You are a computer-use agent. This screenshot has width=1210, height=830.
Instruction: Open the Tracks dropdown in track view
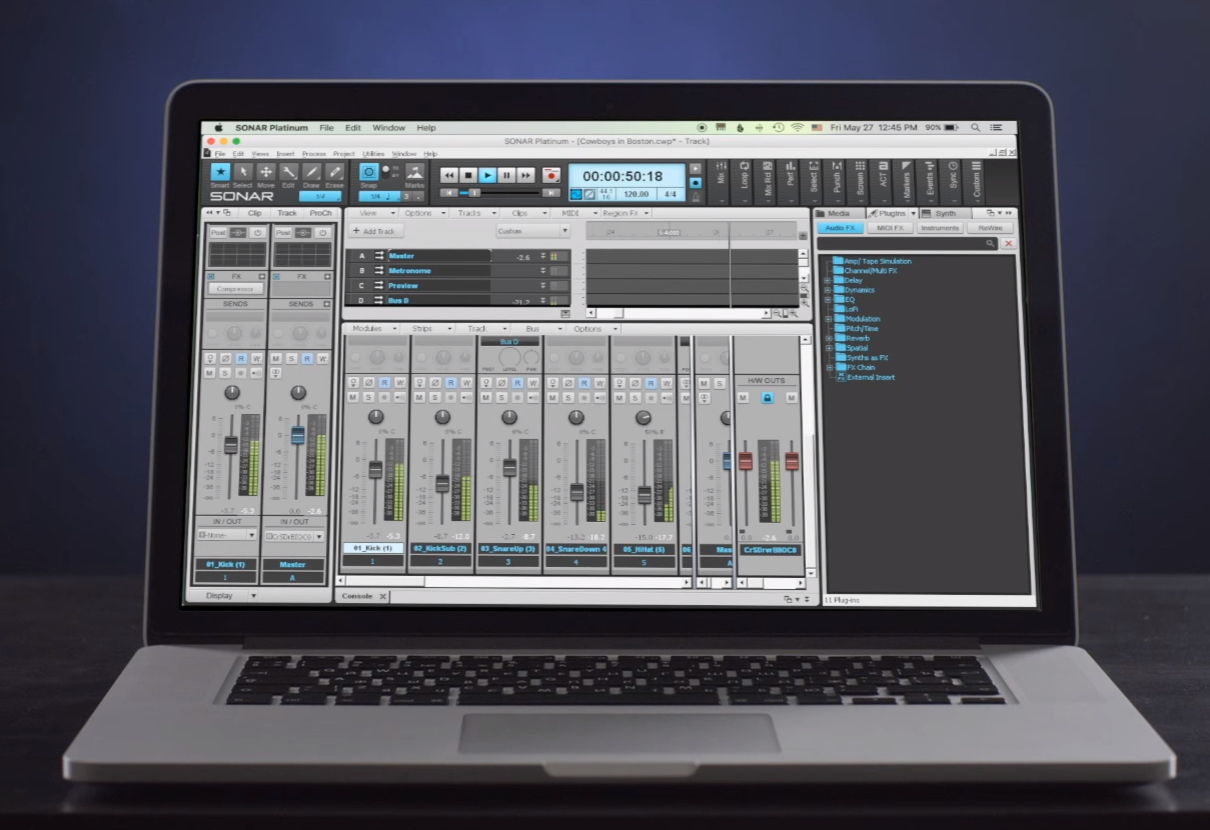pos(476,213)
